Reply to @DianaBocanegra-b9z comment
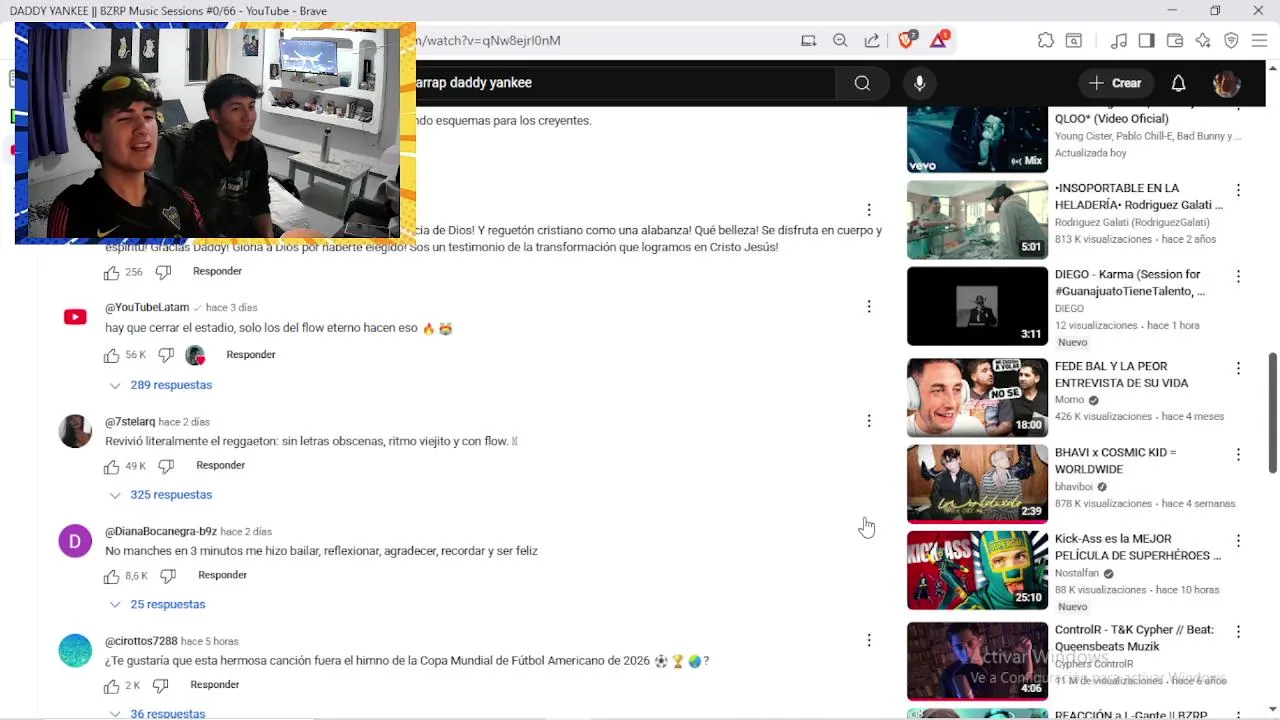Image resolution: width=1280 pixels, height=720 pixels. click(223, 575)
